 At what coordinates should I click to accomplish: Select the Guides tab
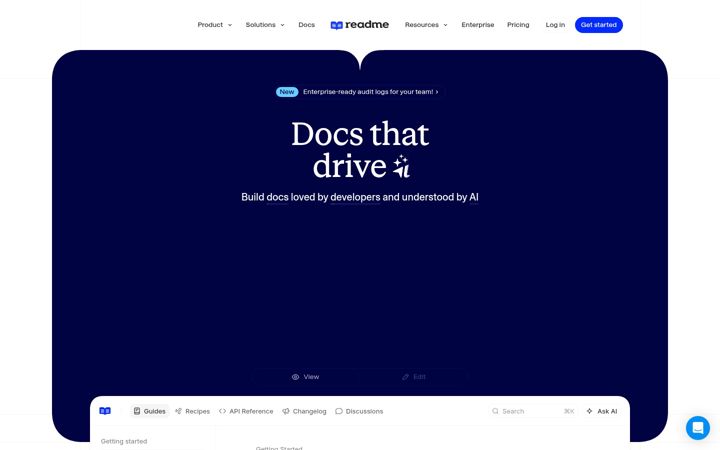(x=150, y=411)
